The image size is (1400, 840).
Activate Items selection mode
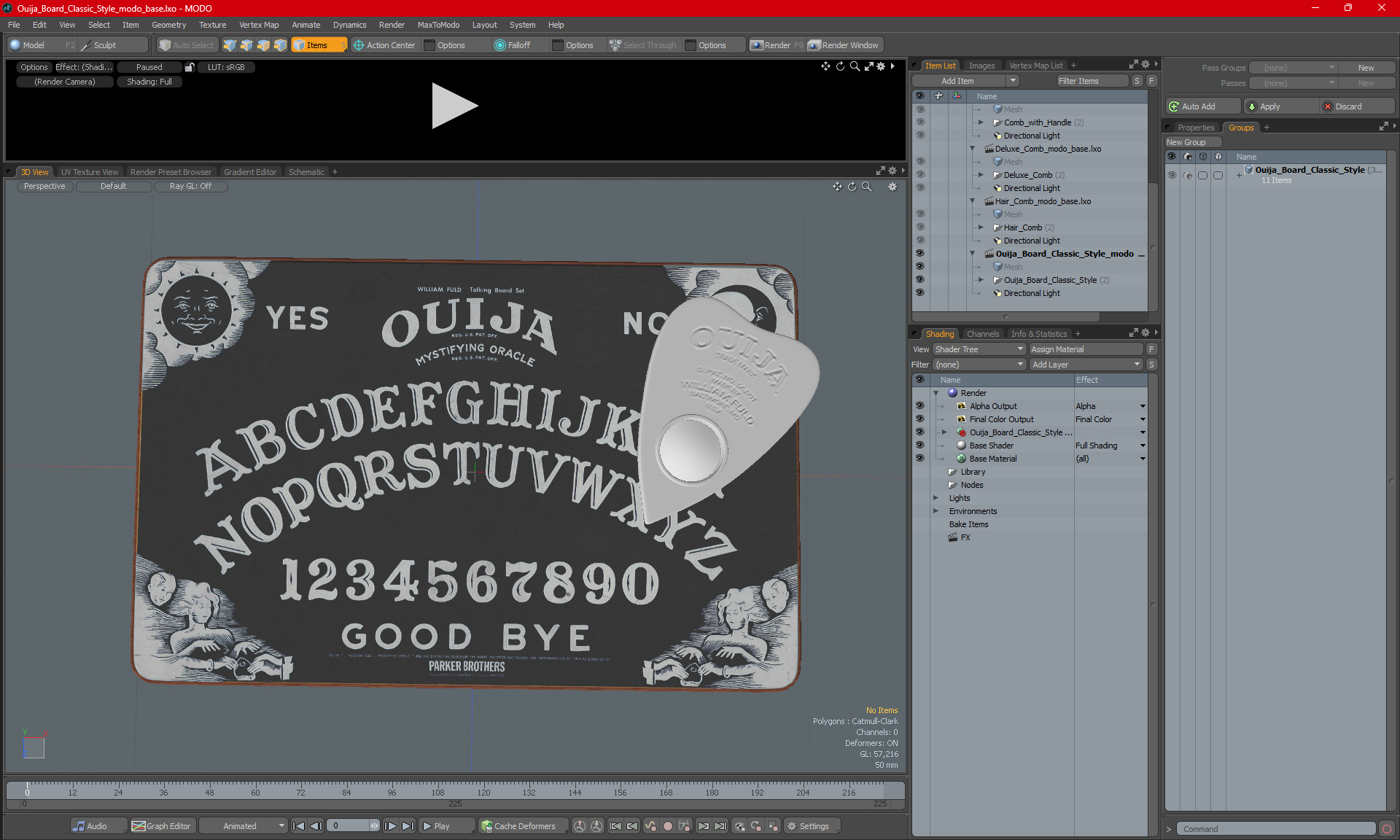pyautogui.click(x=319, y=45)
